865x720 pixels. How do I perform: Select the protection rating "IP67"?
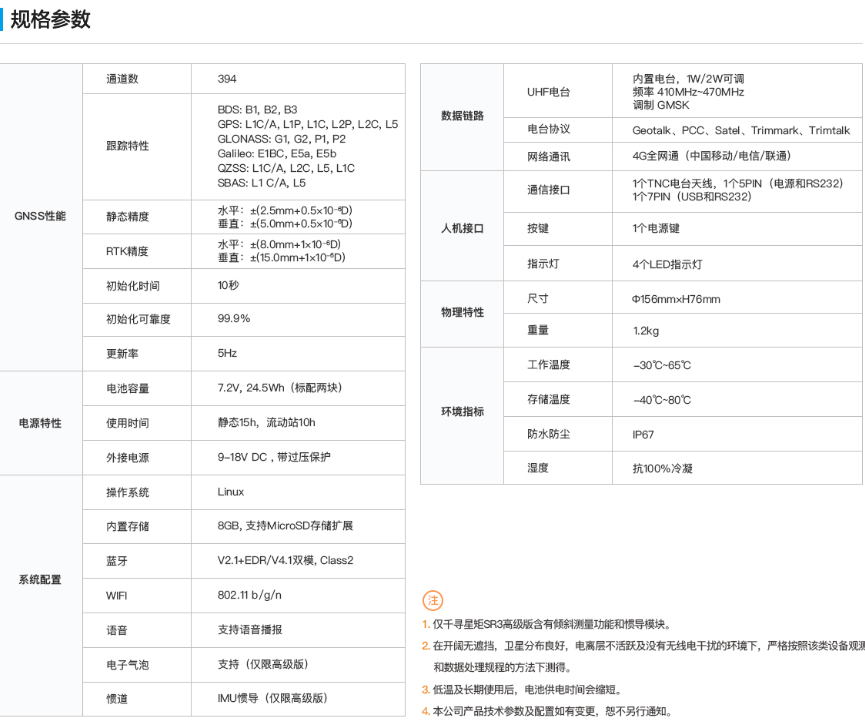[x=643, y=435]
